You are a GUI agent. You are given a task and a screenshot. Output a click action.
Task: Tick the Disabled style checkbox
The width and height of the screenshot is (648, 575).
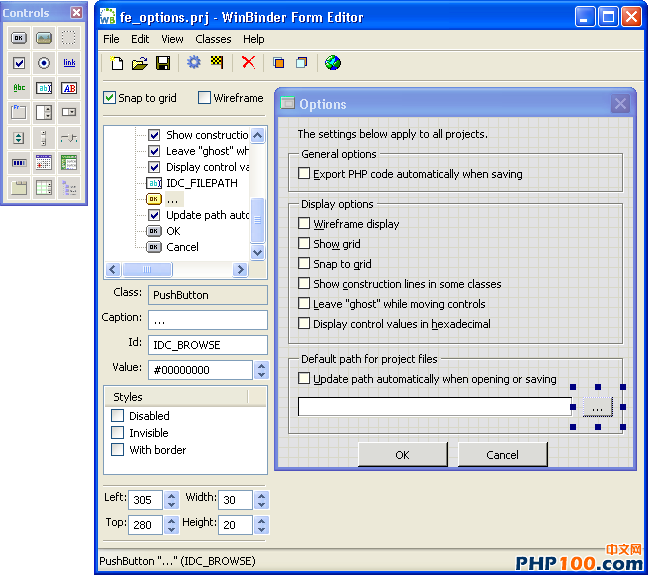point(118,416)
